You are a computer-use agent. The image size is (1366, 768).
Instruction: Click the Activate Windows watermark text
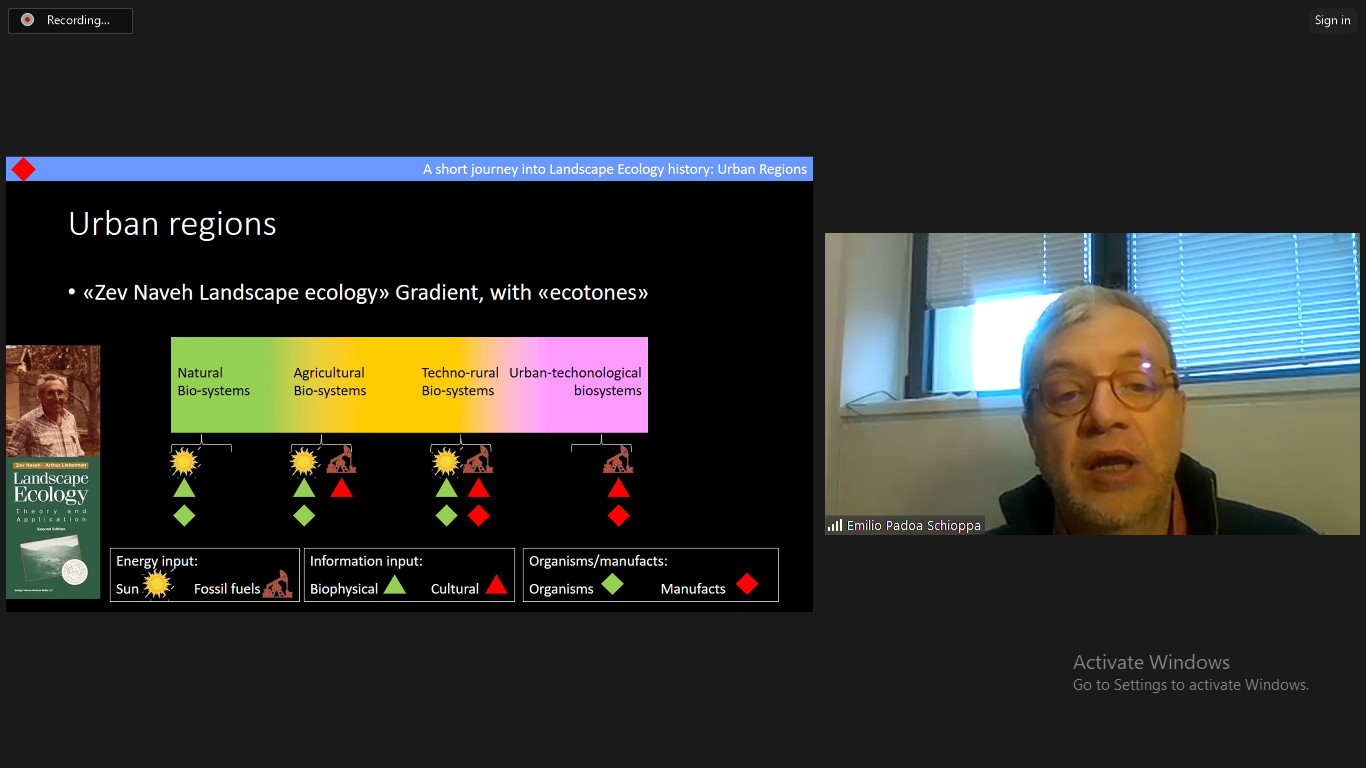(x=1151, y=662)
